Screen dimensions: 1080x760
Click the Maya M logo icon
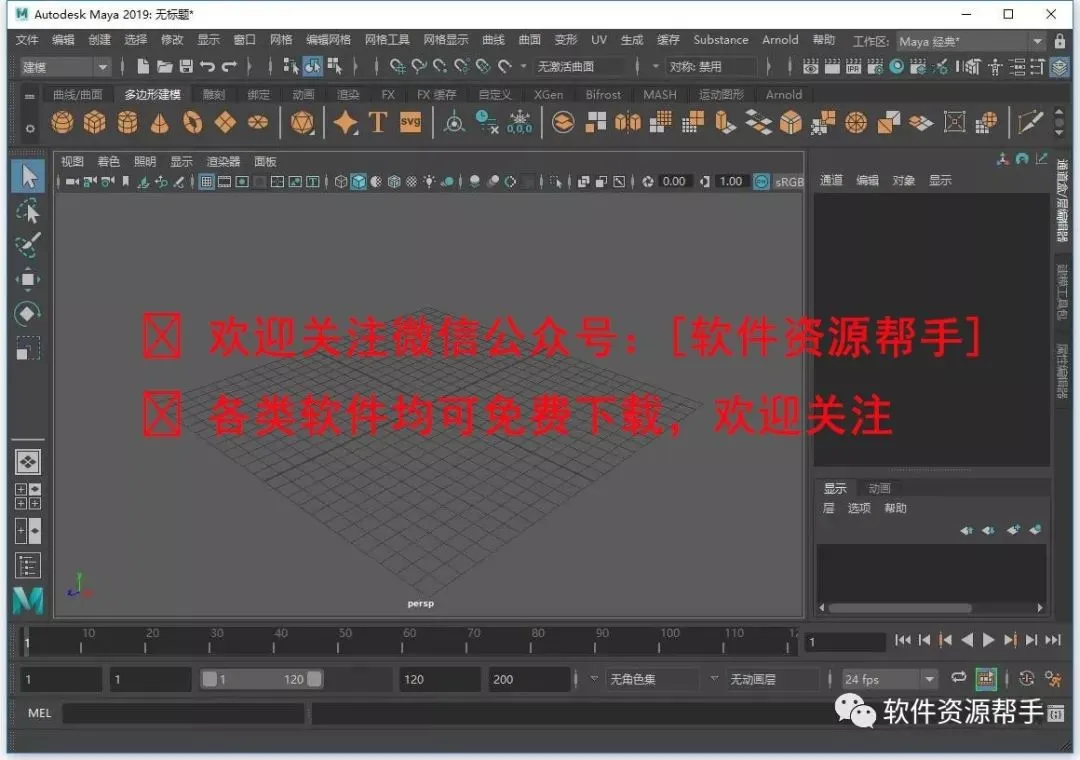coord(28,600)
